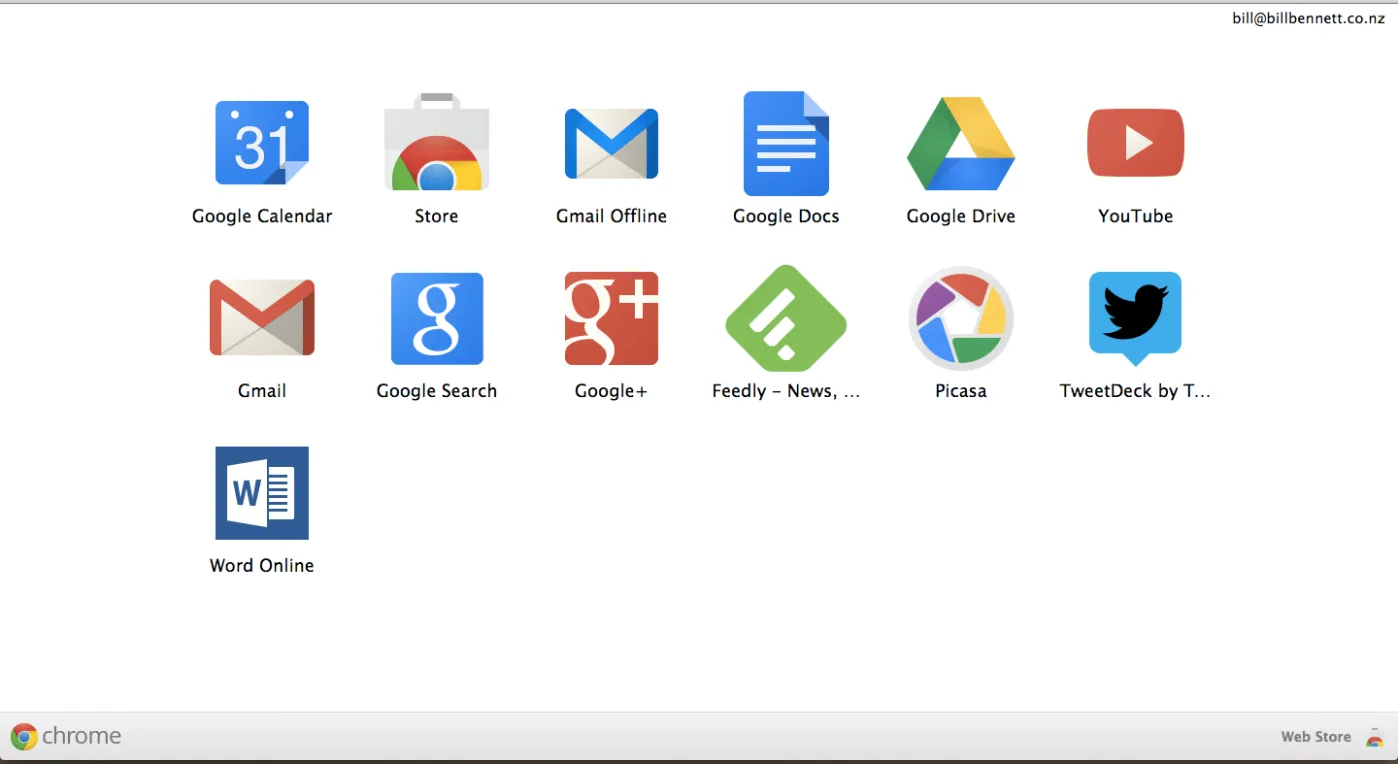Click the "chrome" wordmark text
1398x764 pixels.
(82, 737)
